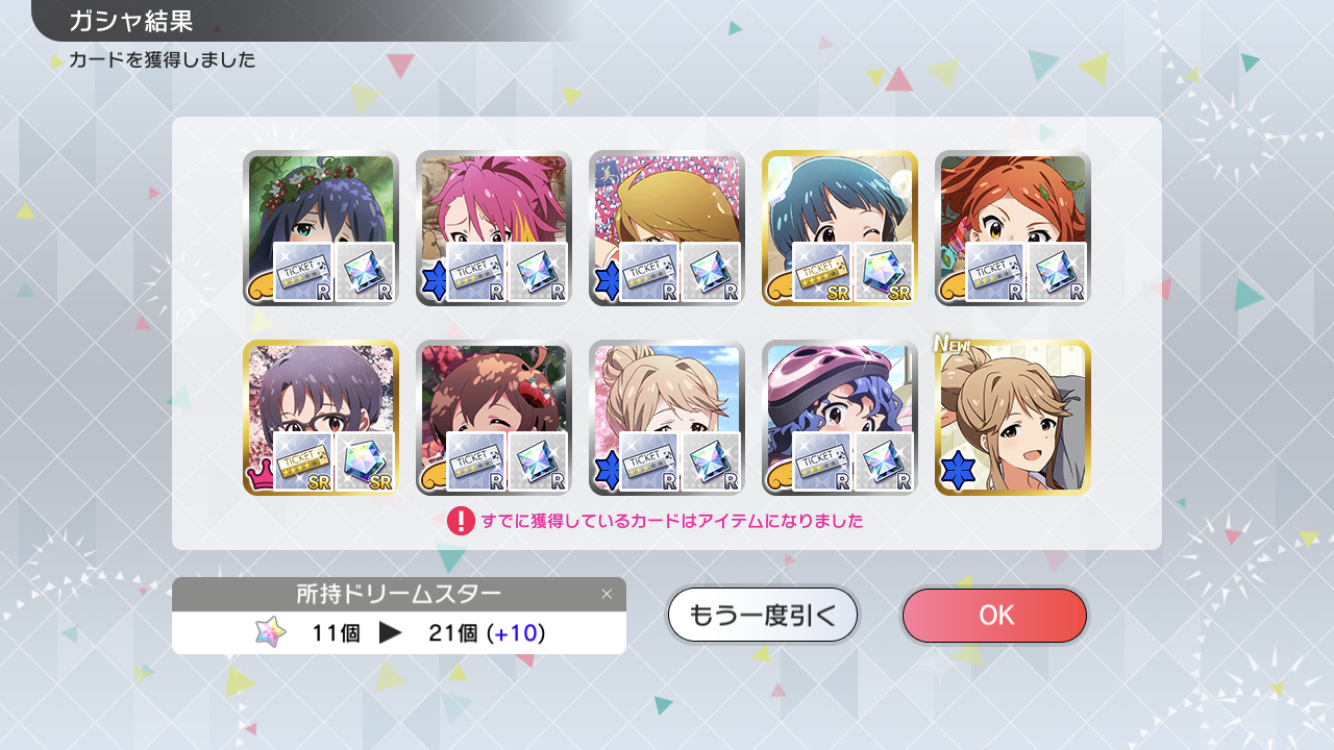Viewport: 1334px width, 750px height.
Task: Select the pink bicycle helmet idol card
Action: pos(840,418)
